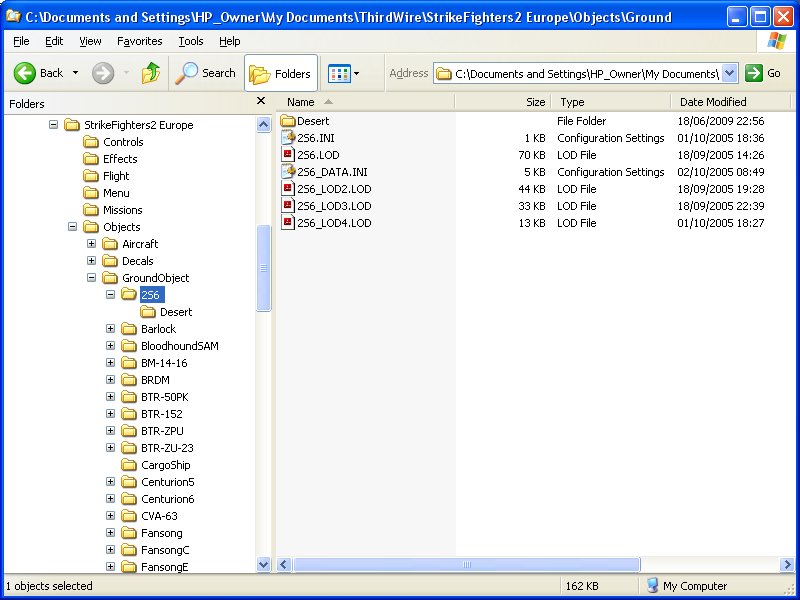This screenshot has height=600, width=800.
Task: Expand the BRDM tree node
Action: [110, 380]
